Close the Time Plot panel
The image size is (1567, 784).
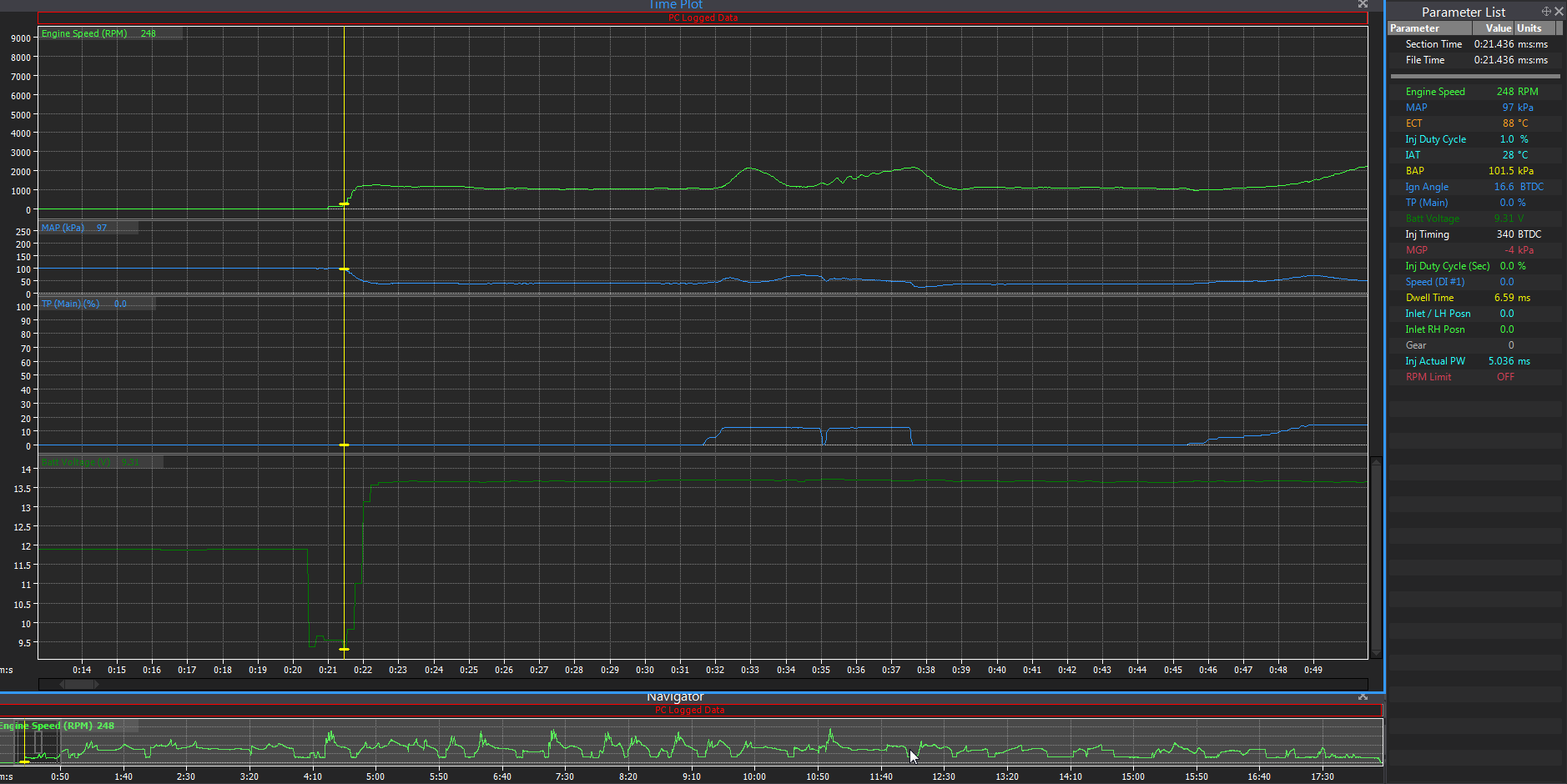1363,4
